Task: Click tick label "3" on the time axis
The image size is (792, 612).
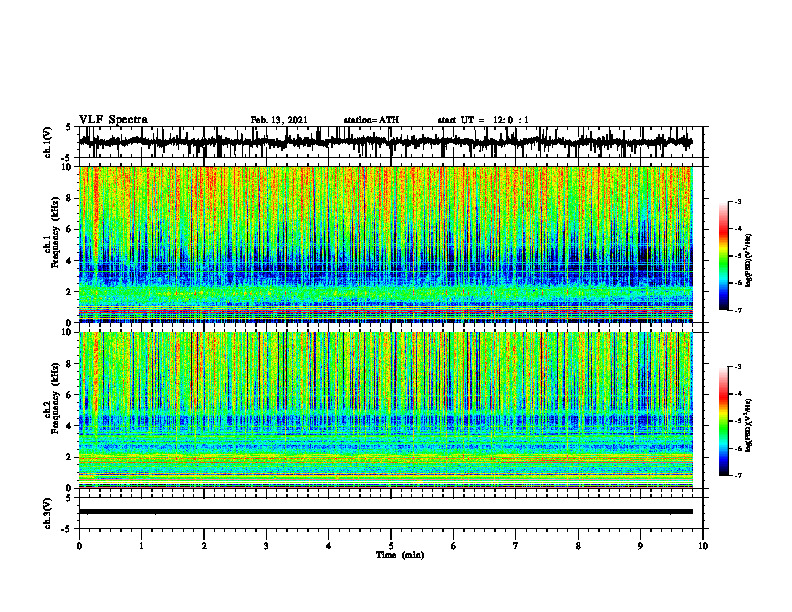Action: coord(266,546)
